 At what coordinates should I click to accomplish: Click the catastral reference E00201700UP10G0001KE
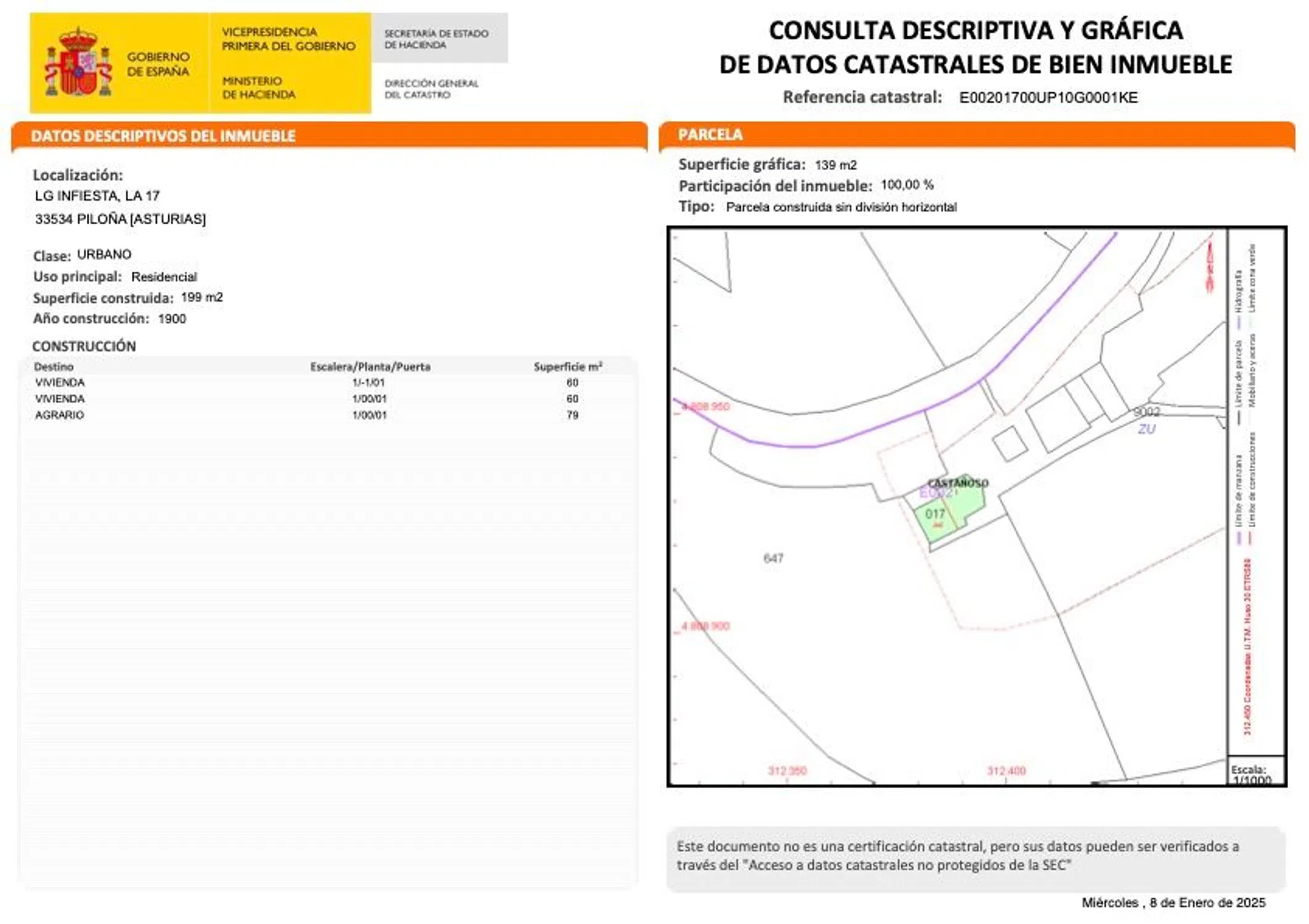point(1048,97)
